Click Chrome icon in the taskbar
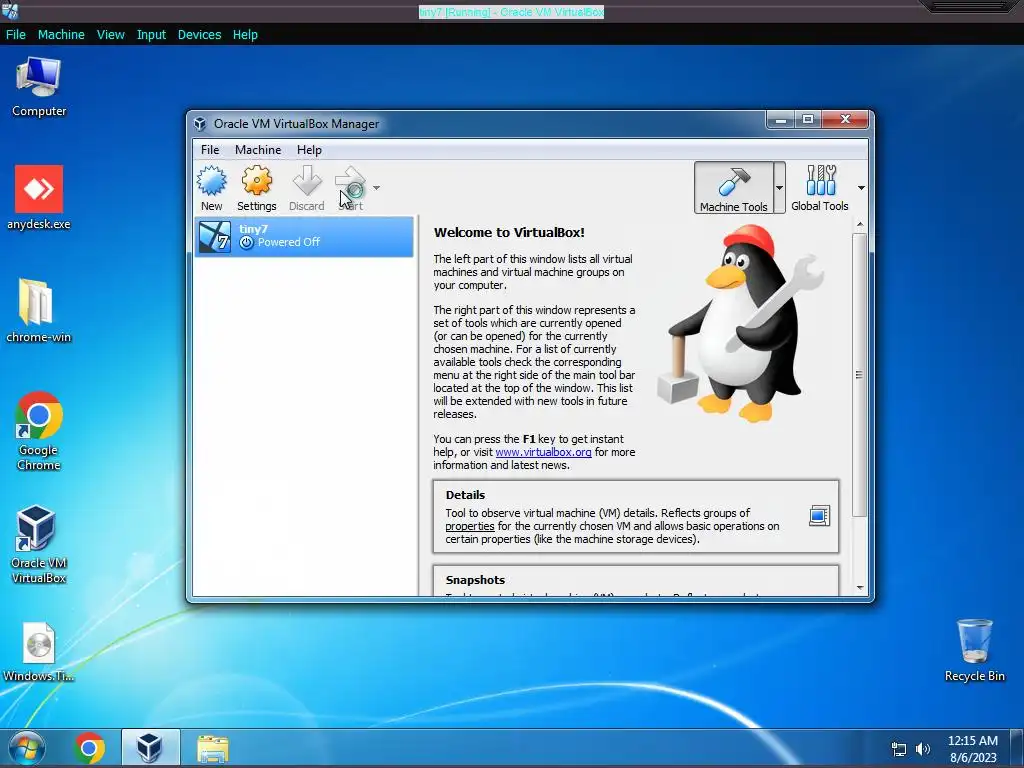Image resolution: width=1024 pixels, height=768 pixels. [x=89, y=748]
